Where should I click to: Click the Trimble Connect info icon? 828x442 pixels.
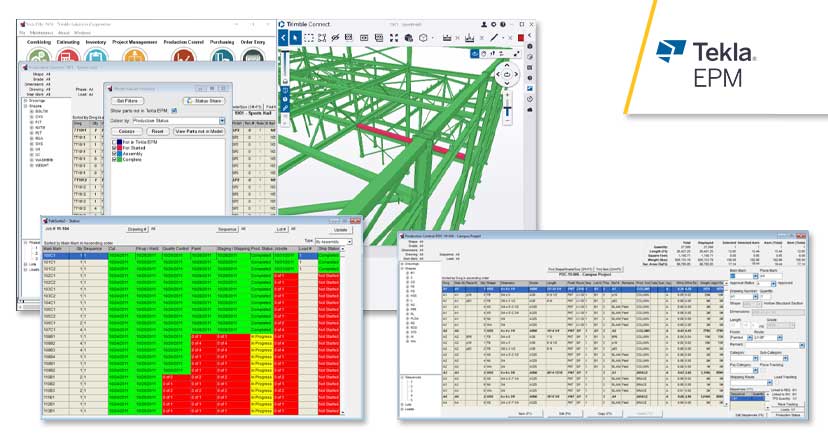[x=503, y=24]
